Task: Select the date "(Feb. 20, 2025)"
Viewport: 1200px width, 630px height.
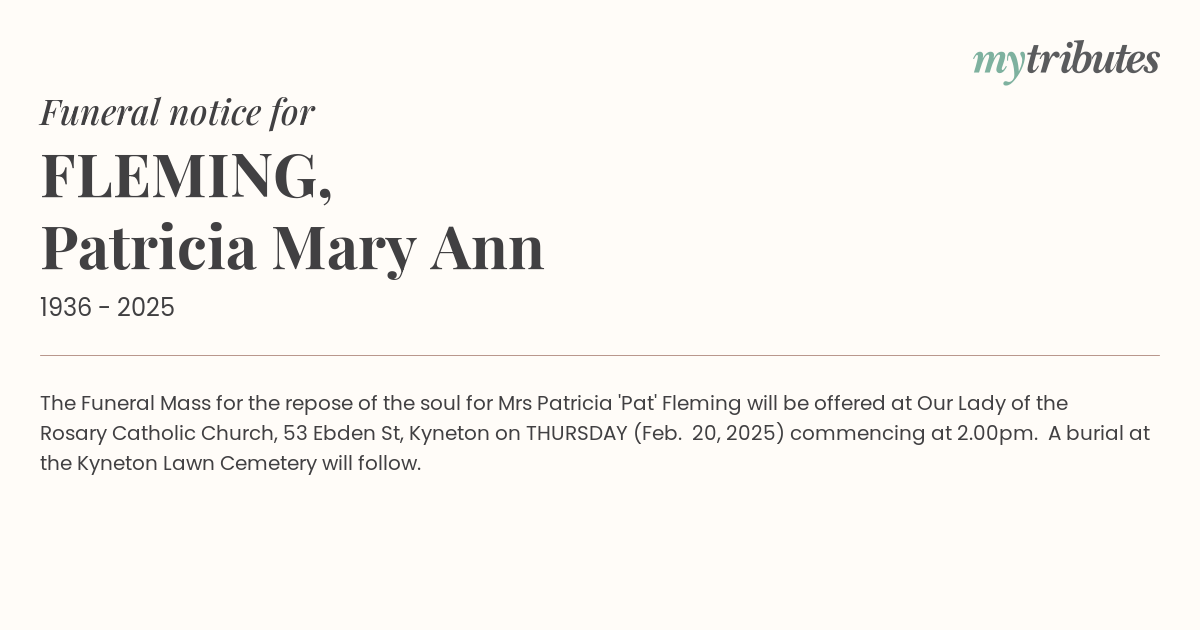Action: point(708,433)
